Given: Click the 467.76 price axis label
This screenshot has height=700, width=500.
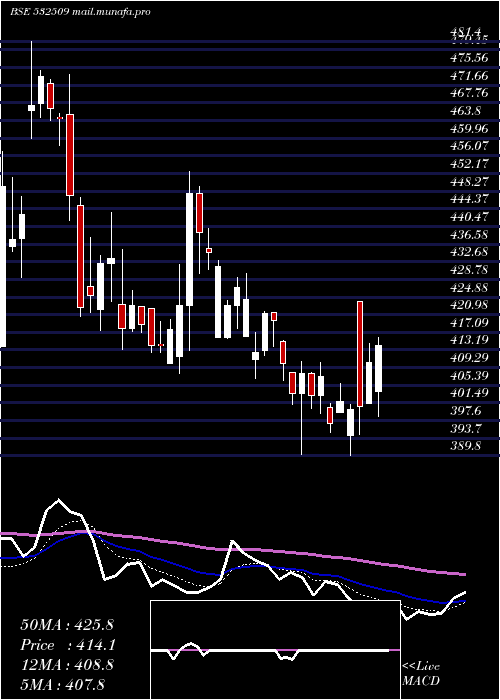Looking at the screenshot, I should tap(469, 93).
